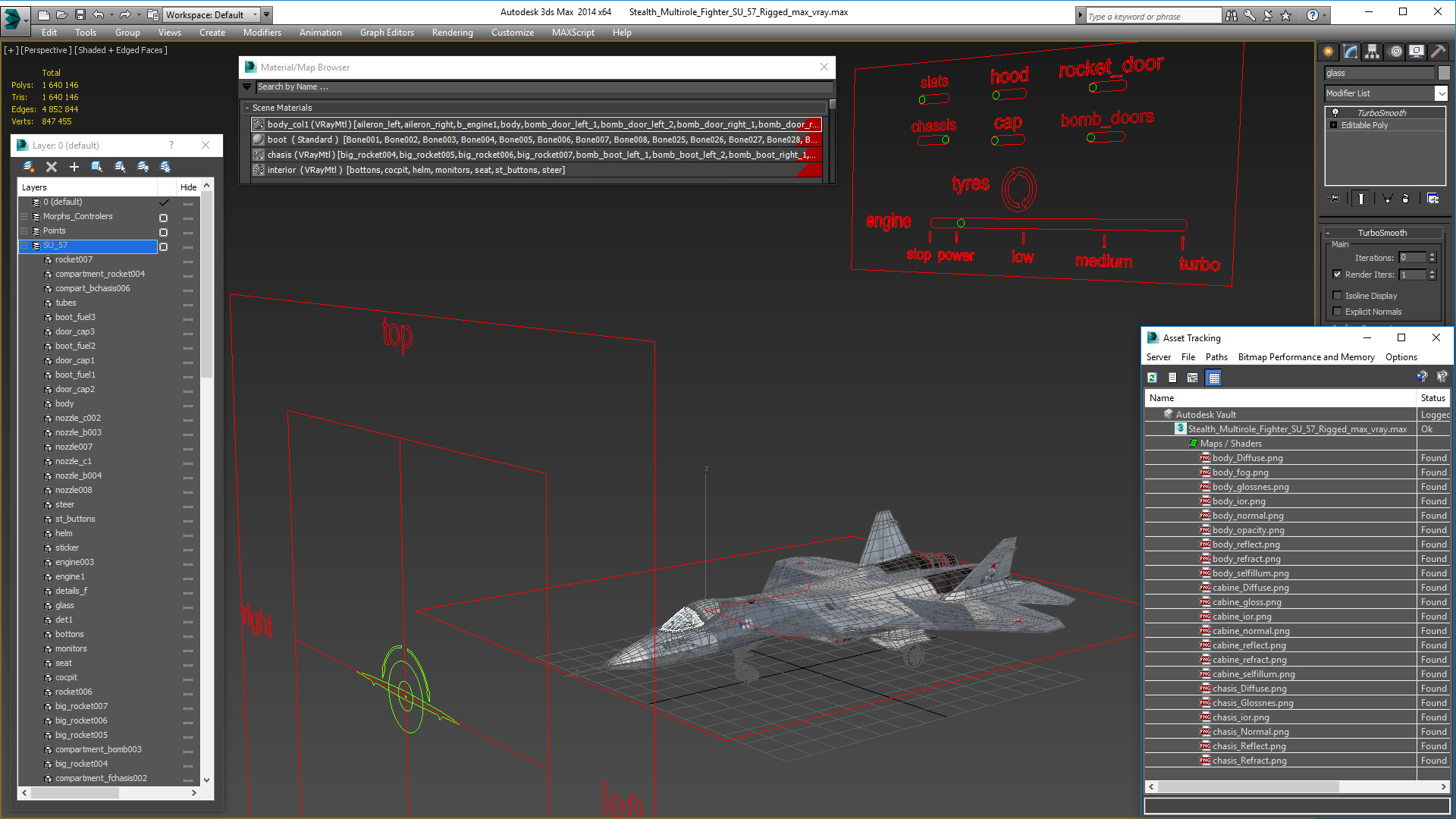Image resolution: width=1456 pixels, height=819 pixels.
Task: Enable Explicit Normals checkbox
Action: pyautogui.click(x=1338, y=312)
